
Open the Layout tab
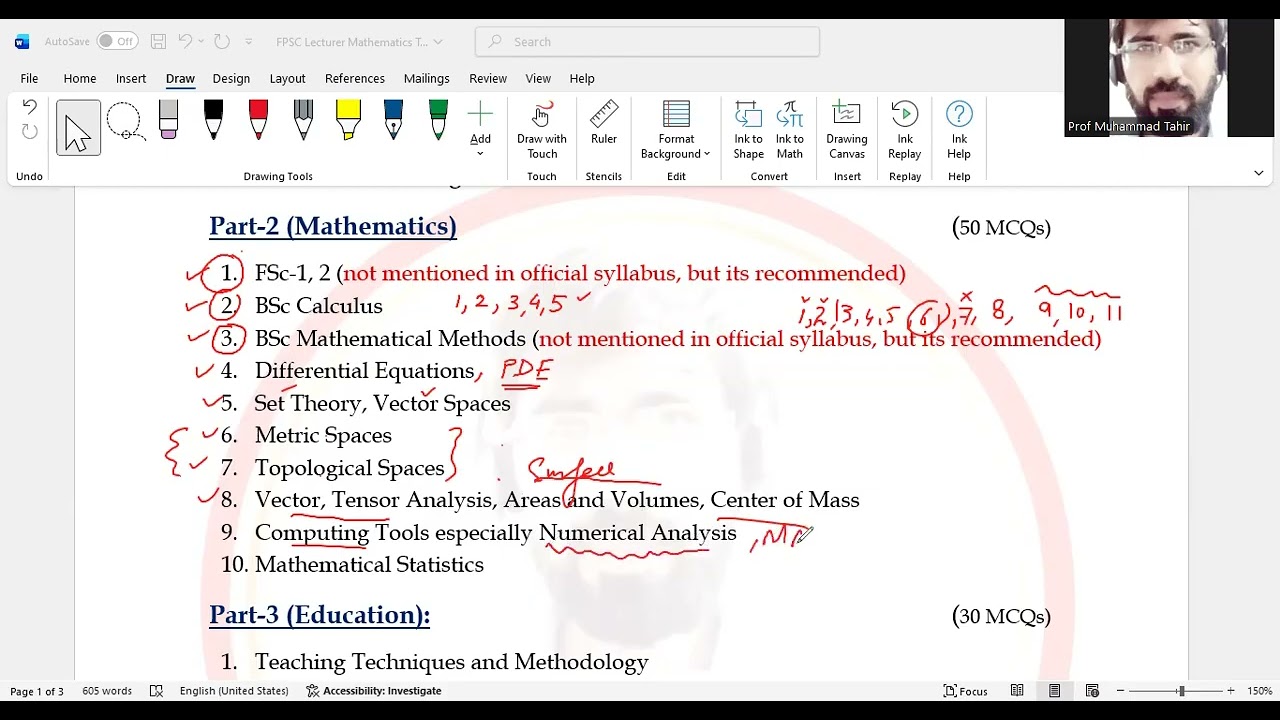point(287,78)
